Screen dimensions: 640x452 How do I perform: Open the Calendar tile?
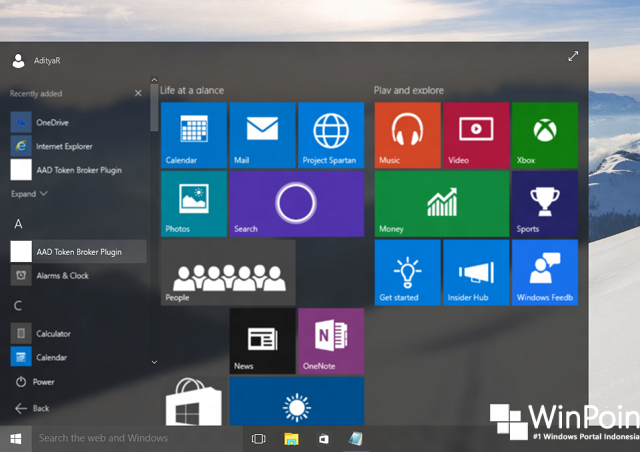click(193, 135)
